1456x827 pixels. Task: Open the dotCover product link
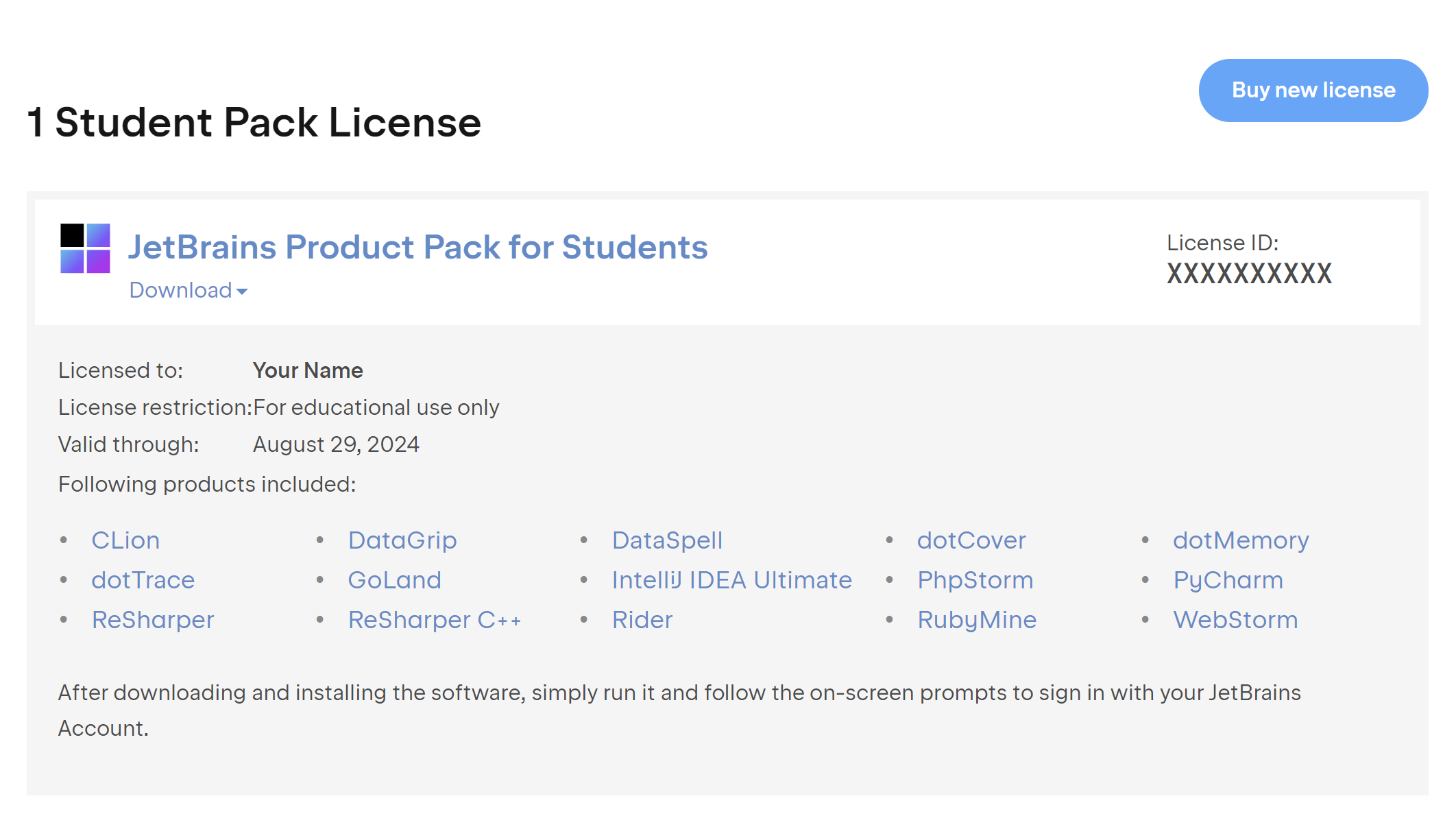pos(971,540)
